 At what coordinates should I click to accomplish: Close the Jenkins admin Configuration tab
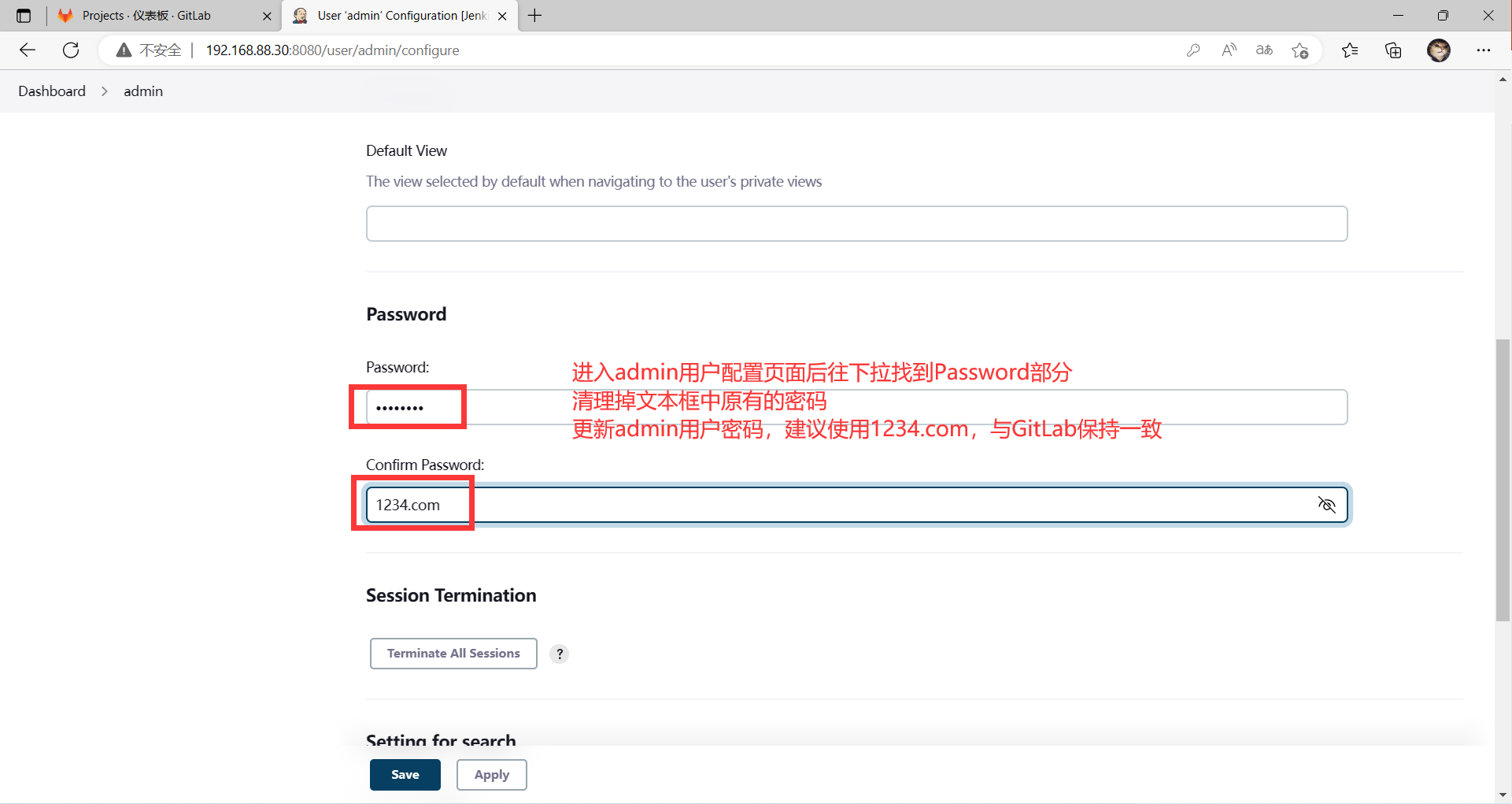pos(502,16)
